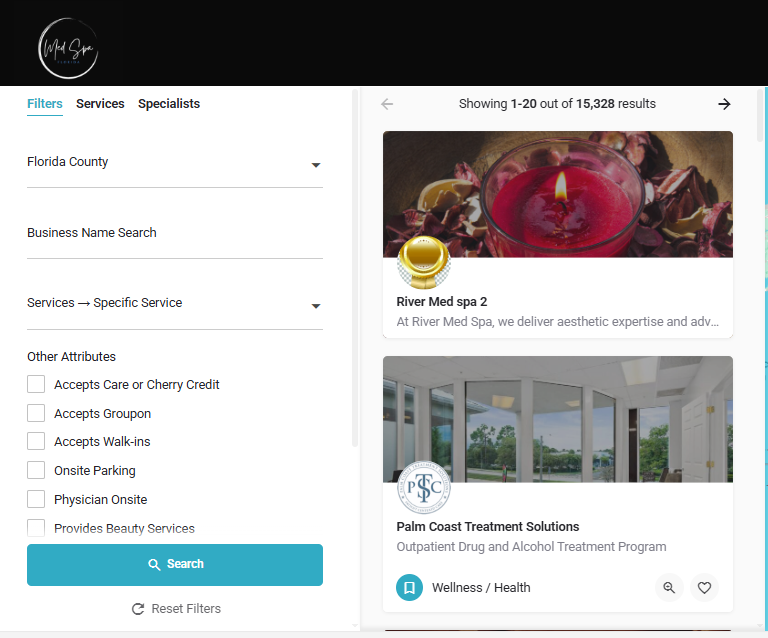Check the Accepts Groupon option

pos(36,413)
